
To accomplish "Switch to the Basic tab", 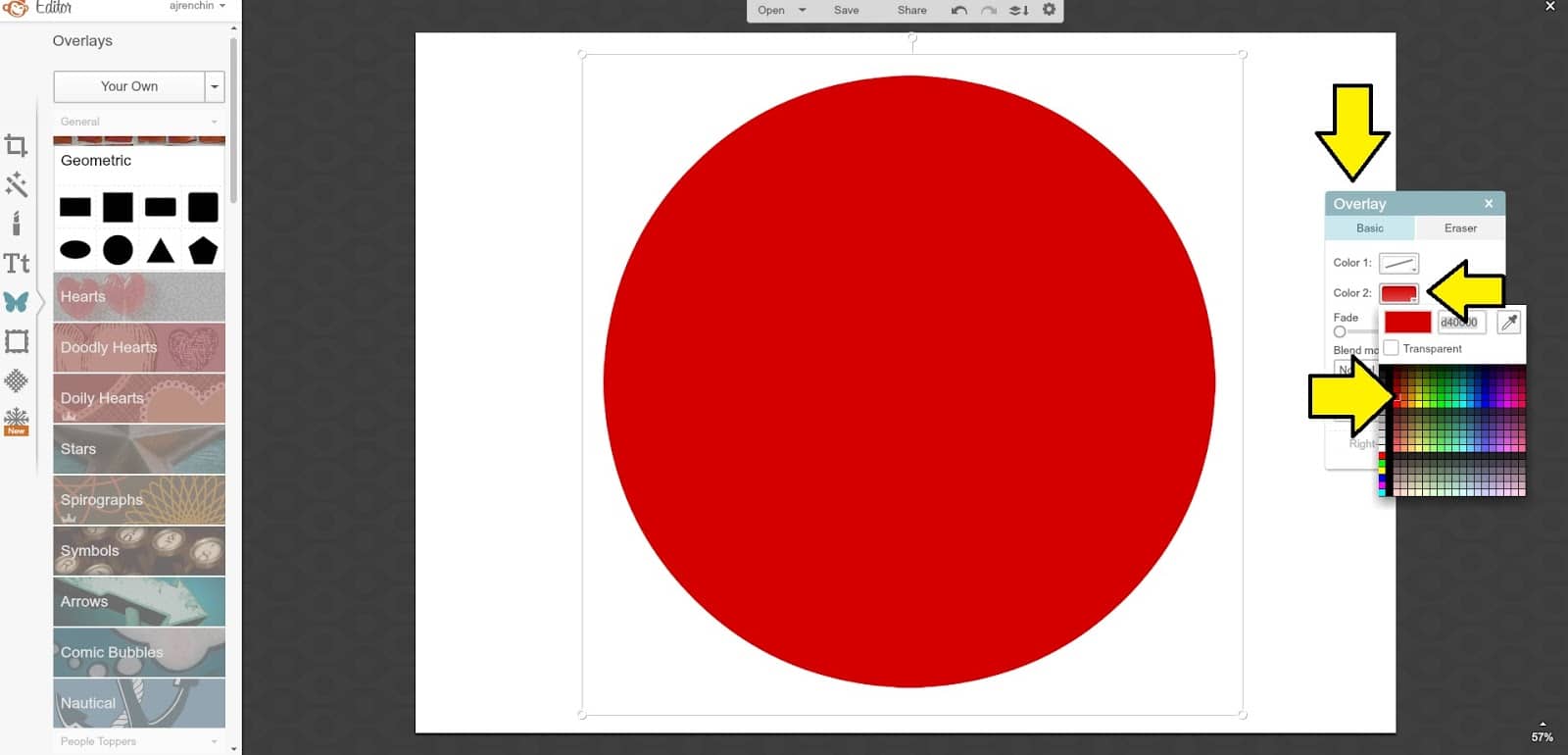I will click(x=1369, y=228).
